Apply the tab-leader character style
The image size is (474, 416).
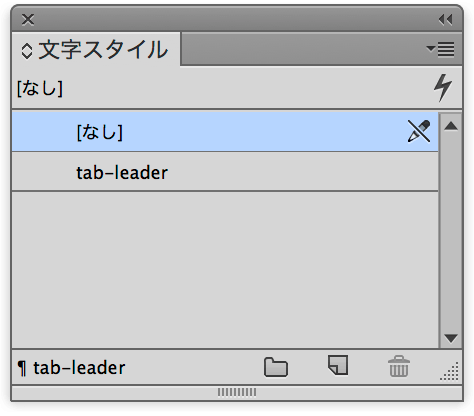pos(225,172)
